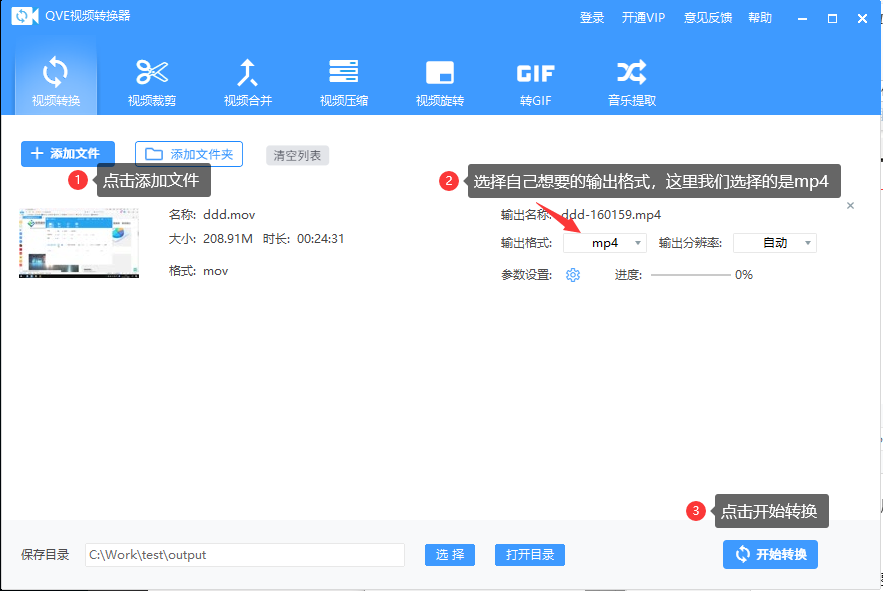
Task: Select the 转GIF tool
Action: [x=535, y=81]
